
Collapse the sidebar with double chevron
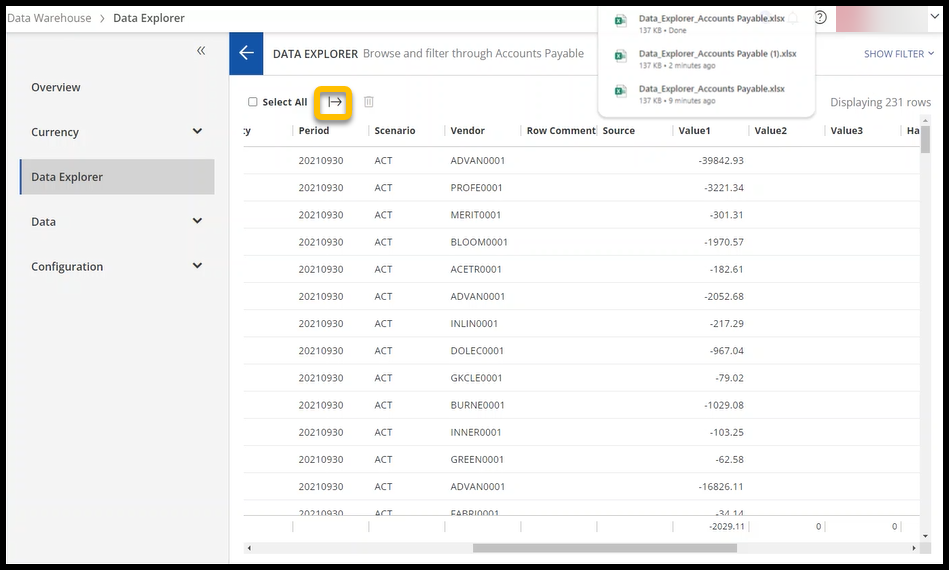point(201,51)
